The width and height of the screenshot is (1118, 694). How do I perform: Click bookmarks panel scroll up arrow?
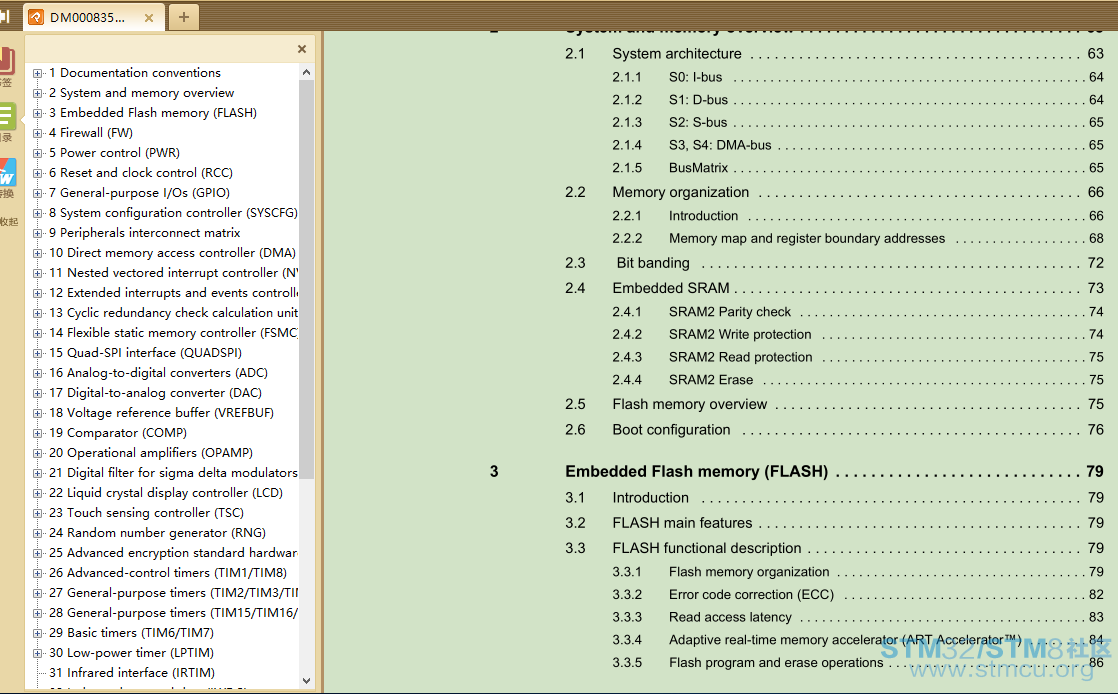pyautogui.click(x=307, y=72)
